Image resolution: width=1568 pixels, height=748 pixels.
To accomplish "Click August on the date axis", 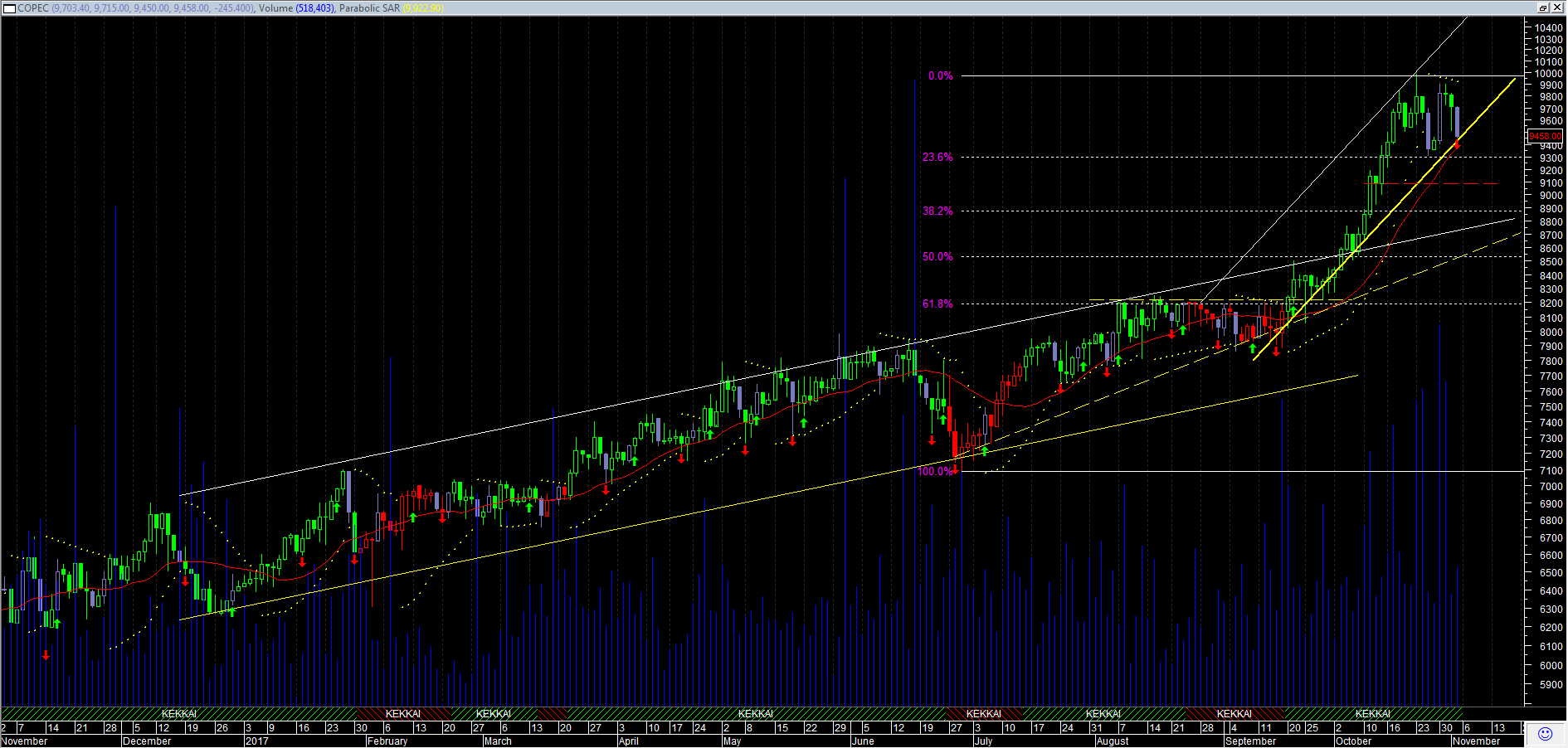I will pos(1113,741).
